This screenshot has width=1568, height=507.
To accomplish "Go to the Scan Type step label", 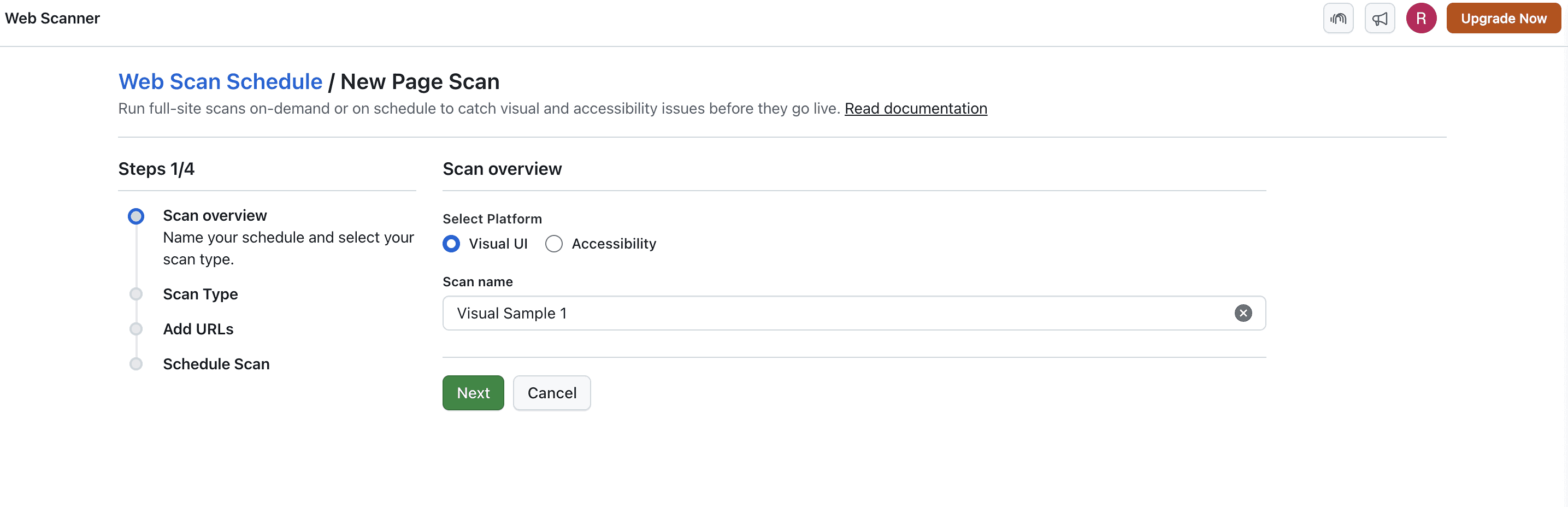I will click(x=201, y=294).
